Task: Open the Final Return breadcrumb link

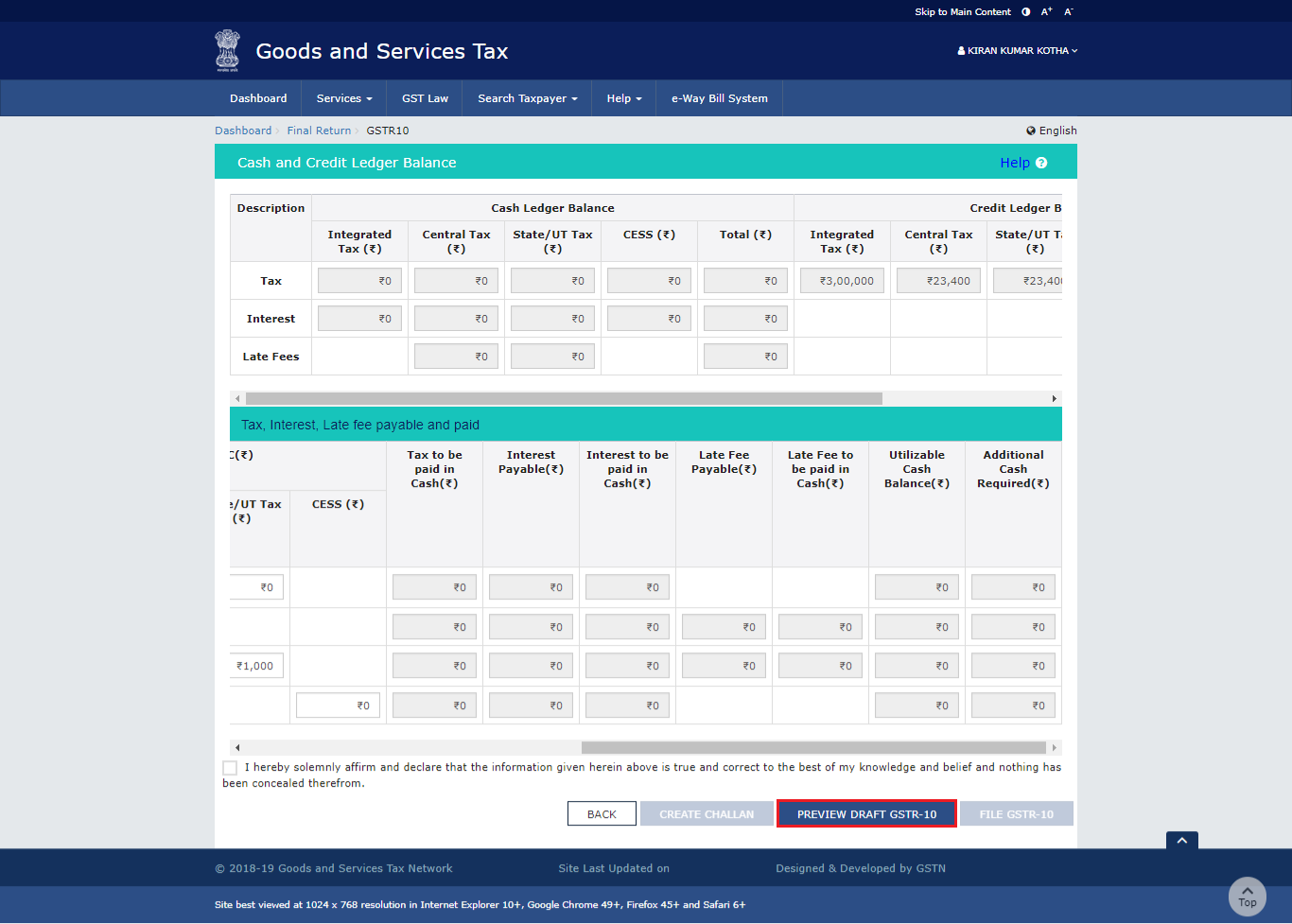Action: [319, 131]
